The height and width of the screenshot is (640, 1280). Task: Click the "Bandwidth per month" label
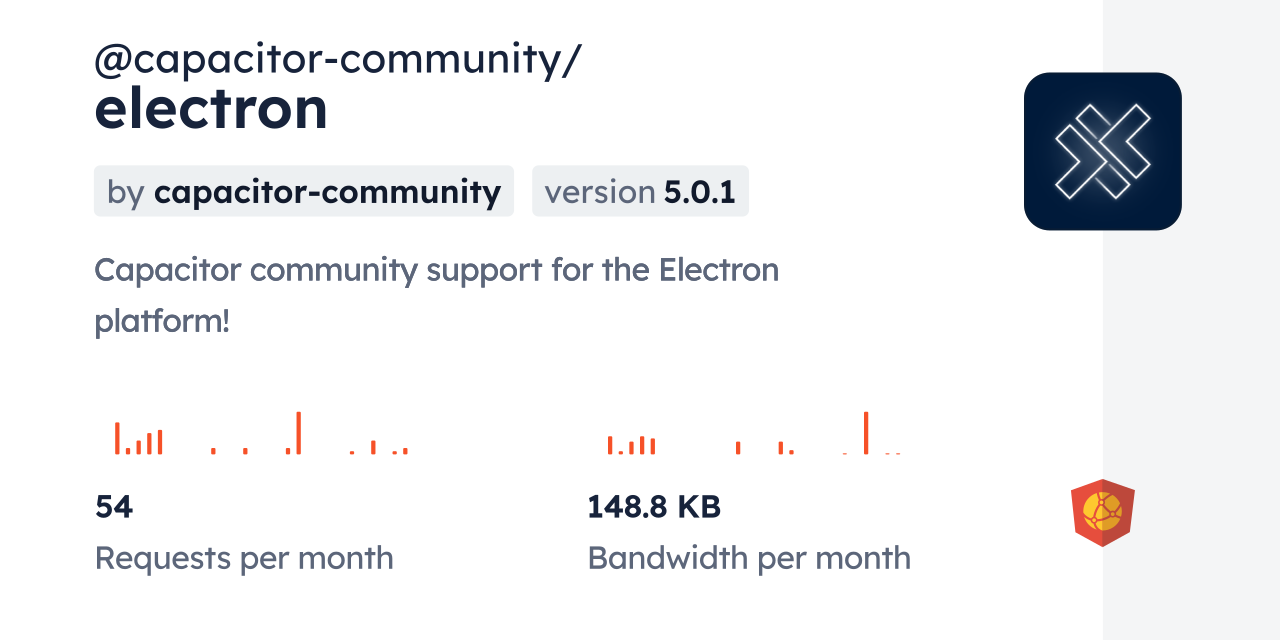coord(749,558)
